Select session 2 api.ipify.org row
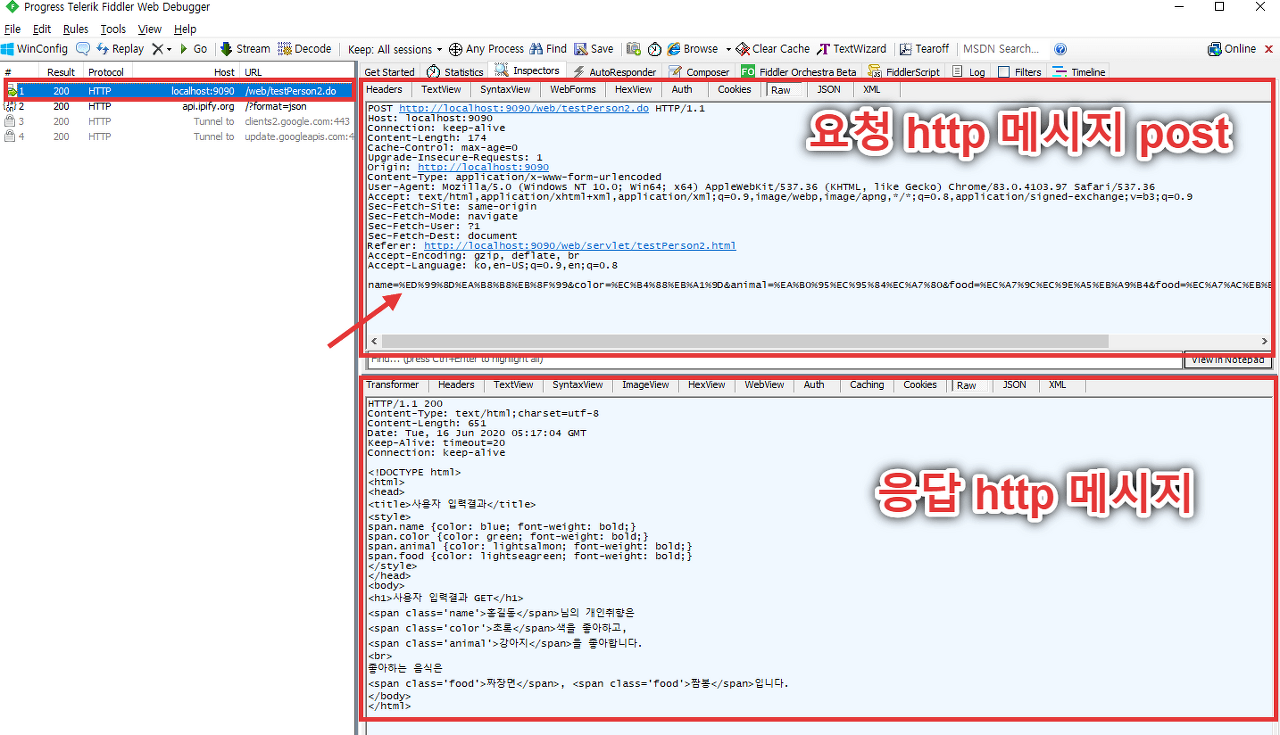Screen dimensions: 1280x735 pyautogui.click(x=177, y=106)
